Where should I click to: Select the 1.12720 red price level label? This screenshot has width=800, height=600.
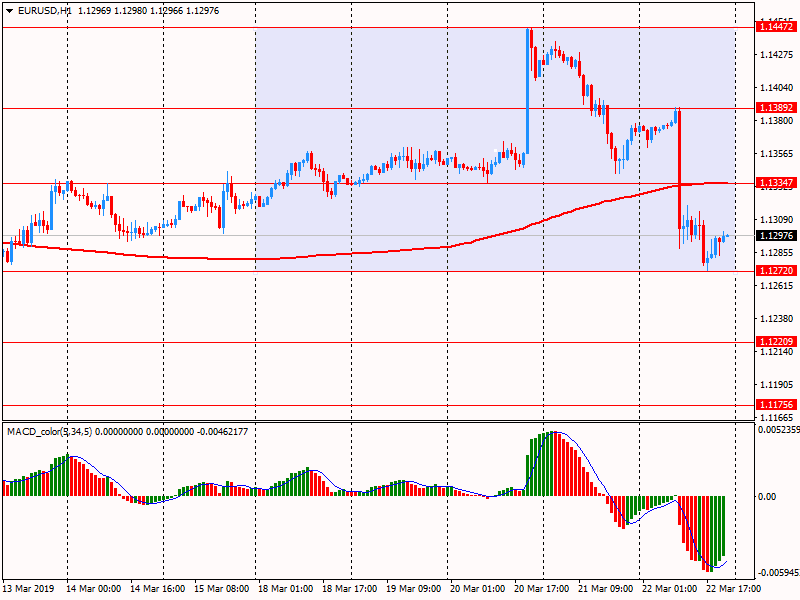tap(776, 271)
